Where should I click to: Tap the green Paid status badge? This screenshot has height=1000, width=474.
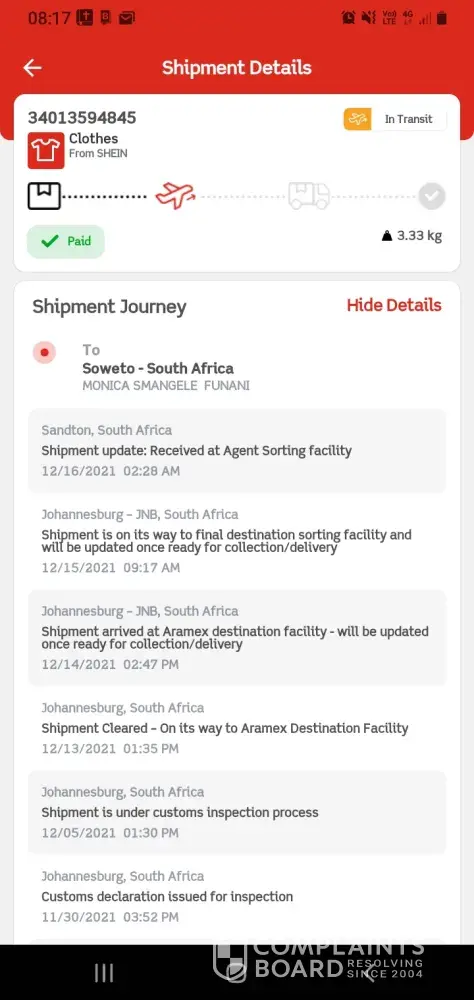[66, 241]
